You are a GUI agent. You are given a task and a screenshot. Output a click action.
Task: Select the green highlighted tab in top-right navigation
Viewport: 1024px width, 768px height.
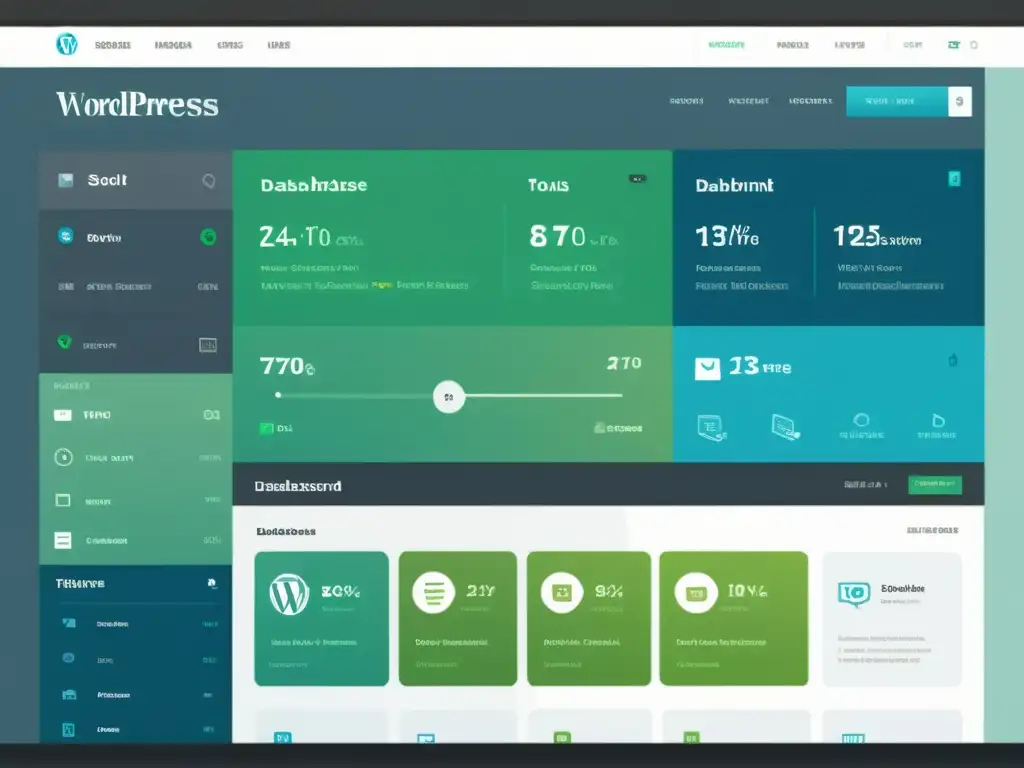tap(726, 45)
